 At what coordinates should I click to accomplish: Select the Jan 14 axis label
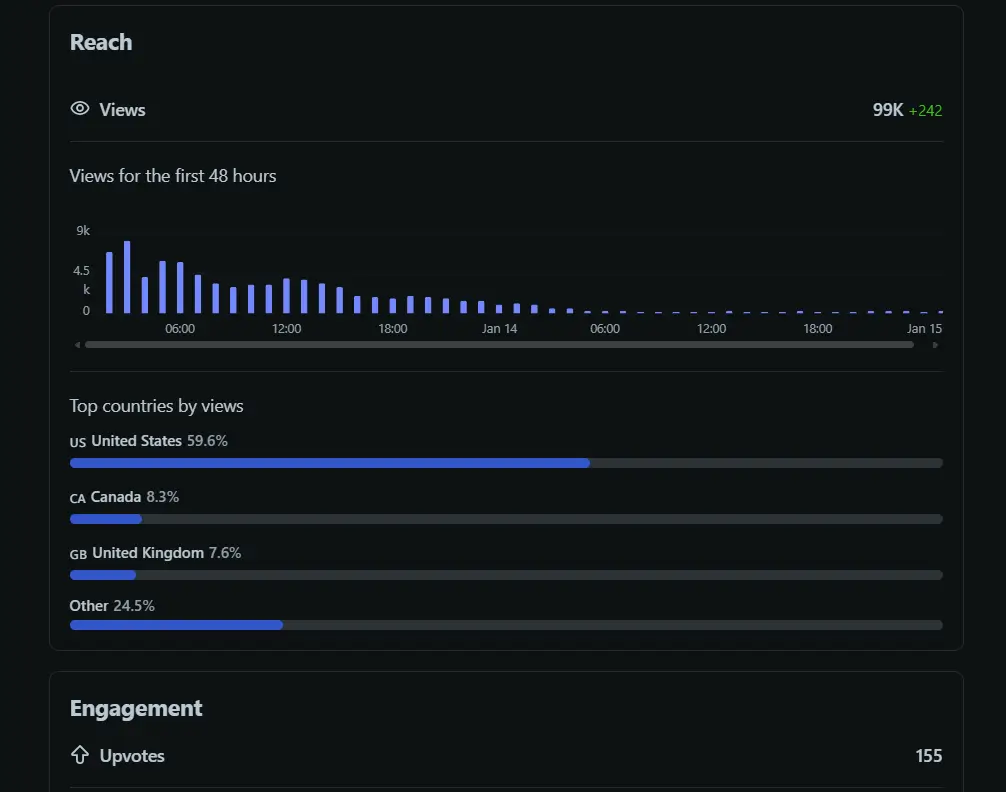(x=499, y=329)
